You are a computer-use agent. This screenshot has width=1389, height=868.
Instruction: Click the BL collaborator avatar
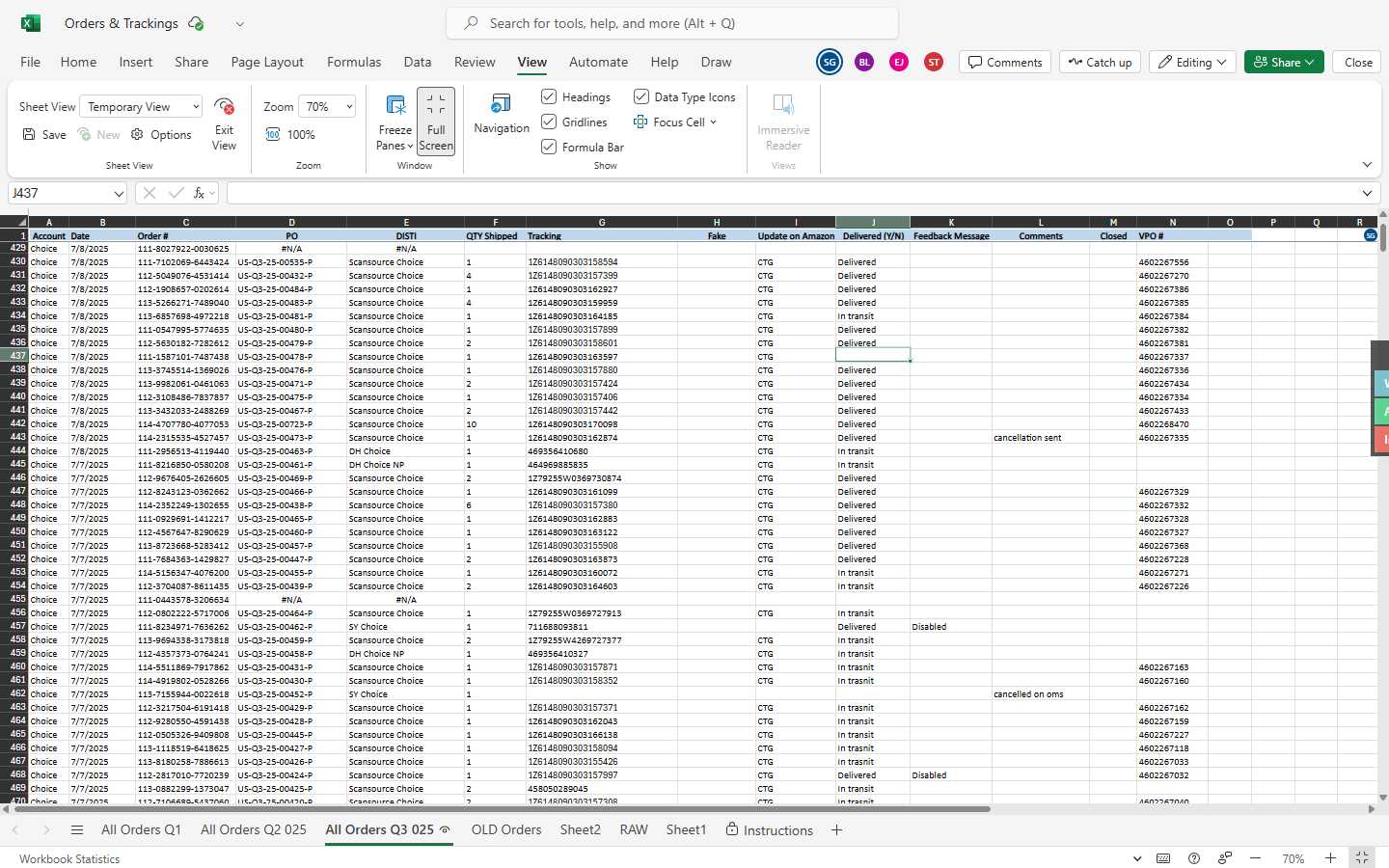tap(864, 62)
